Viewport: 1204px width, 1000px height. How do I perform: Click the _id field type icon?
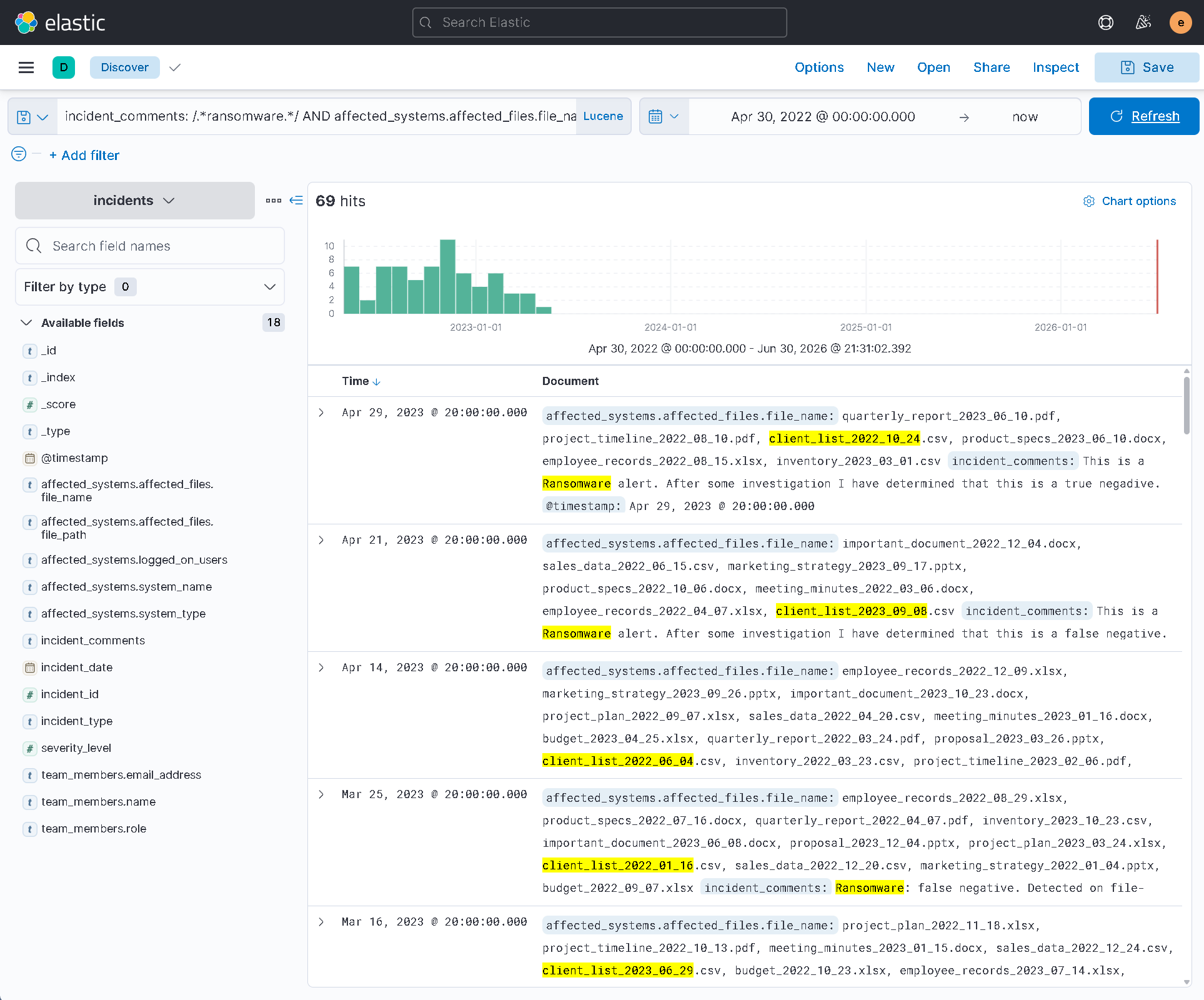pos(29,351)
